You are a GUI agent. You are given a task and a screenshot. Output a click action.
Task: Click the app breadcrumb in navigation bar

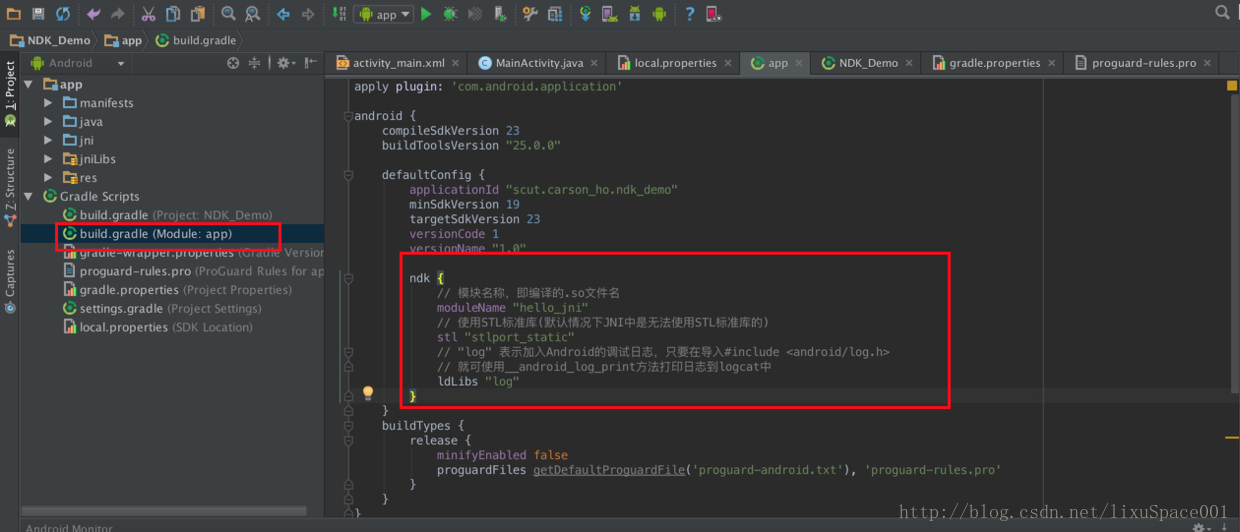point(124,41)
